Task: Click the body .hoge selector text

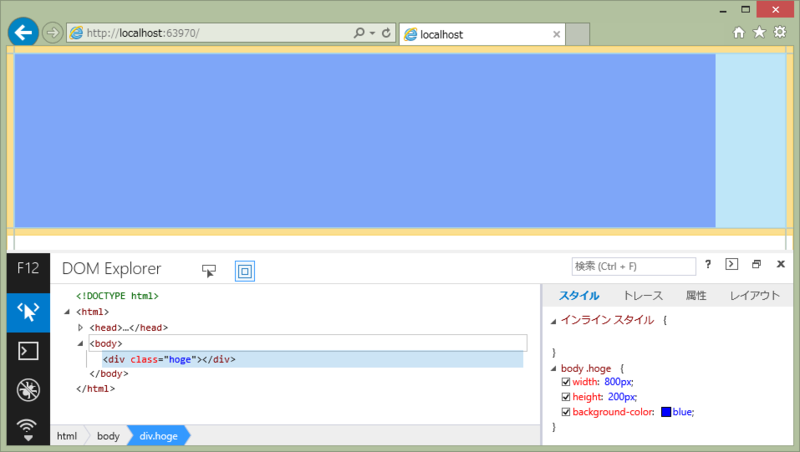Action: pos(586,368)
